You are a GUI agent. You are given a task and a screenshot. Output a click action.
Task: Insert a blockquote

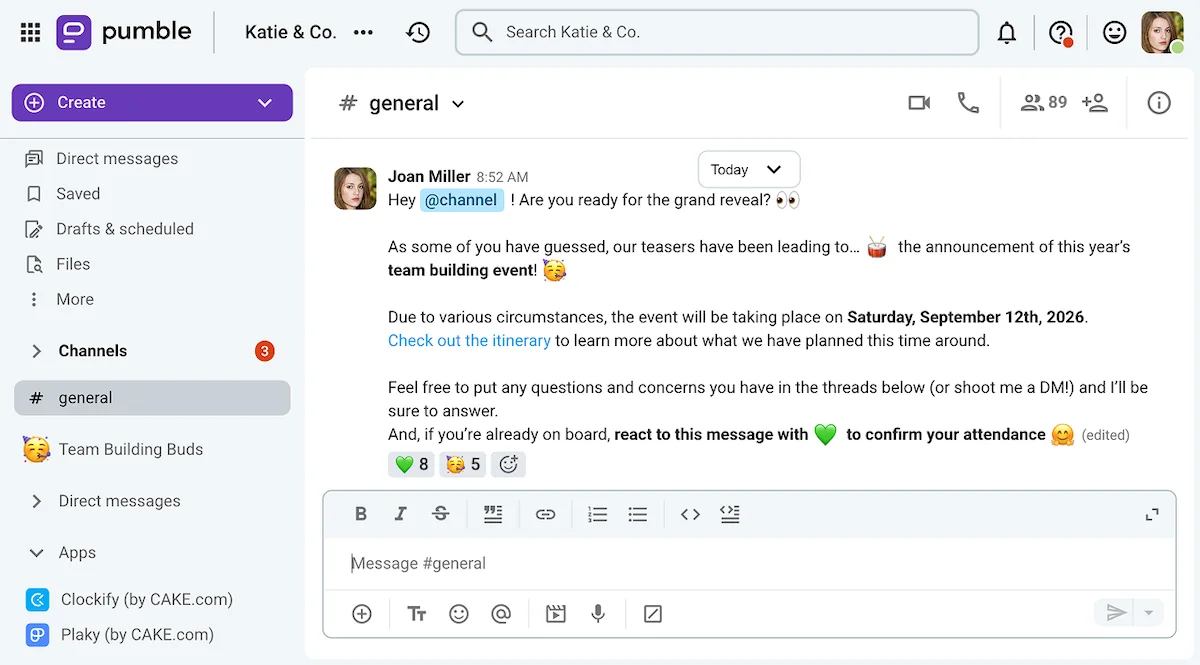(493, 514)
